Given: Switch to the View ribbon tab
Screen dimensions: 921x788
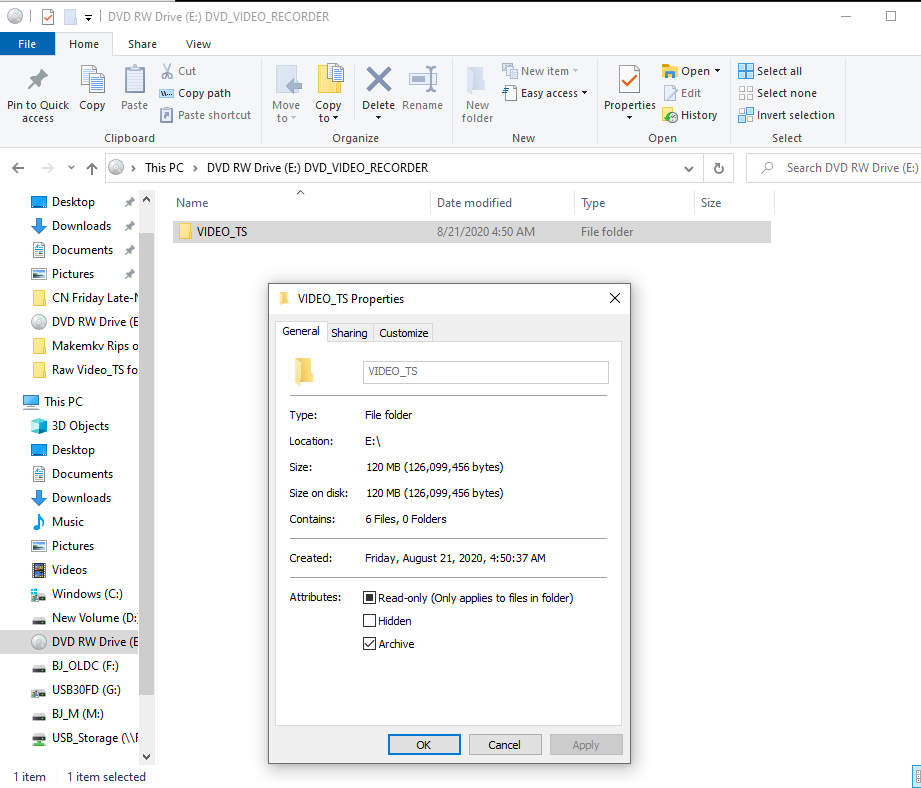Looking at the screenshot, I should click(x=199, y=44).
